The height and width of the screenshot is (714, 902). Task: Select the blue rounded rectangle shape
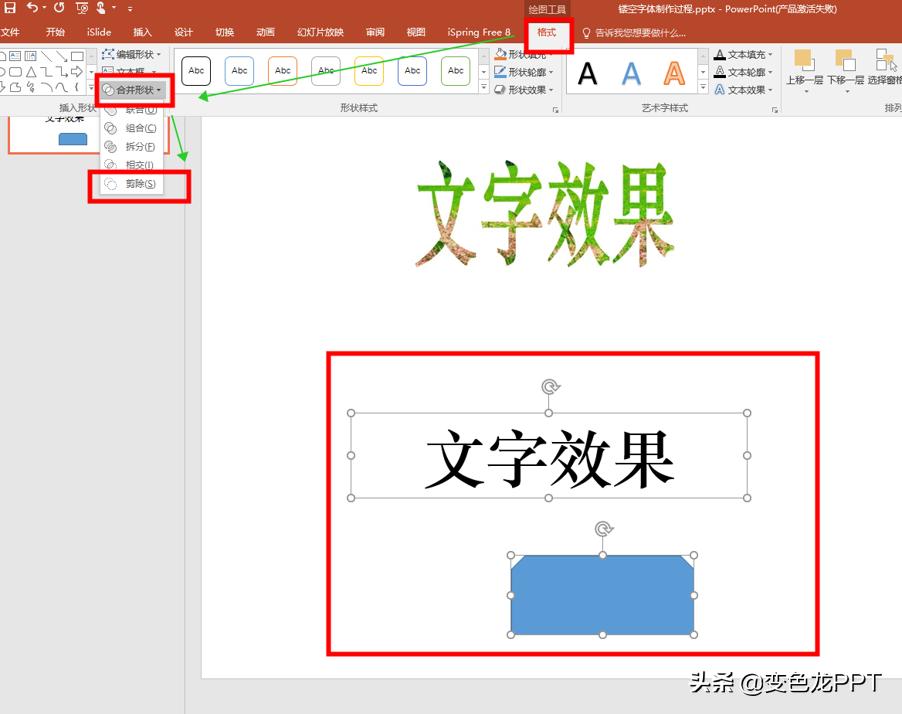(601, 594)
